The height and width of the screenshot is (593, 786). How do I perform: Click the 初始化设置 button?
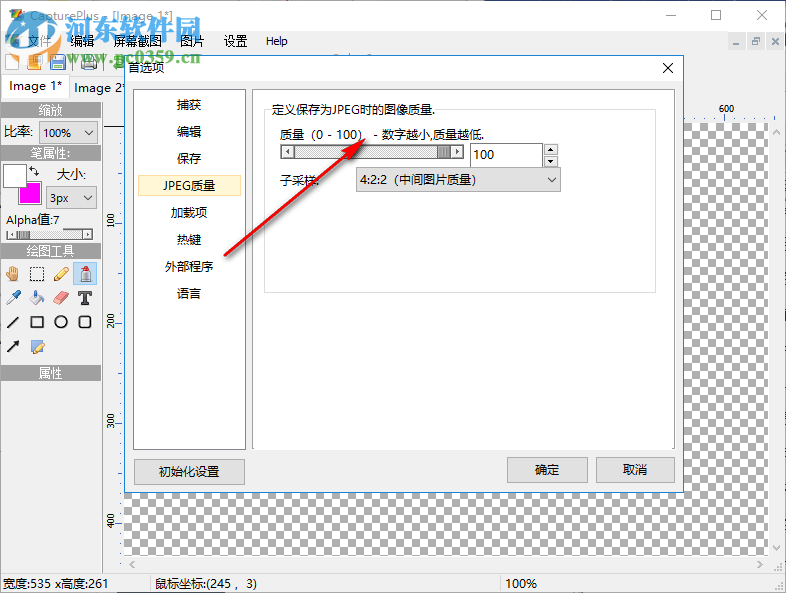[x=189, y=472]
